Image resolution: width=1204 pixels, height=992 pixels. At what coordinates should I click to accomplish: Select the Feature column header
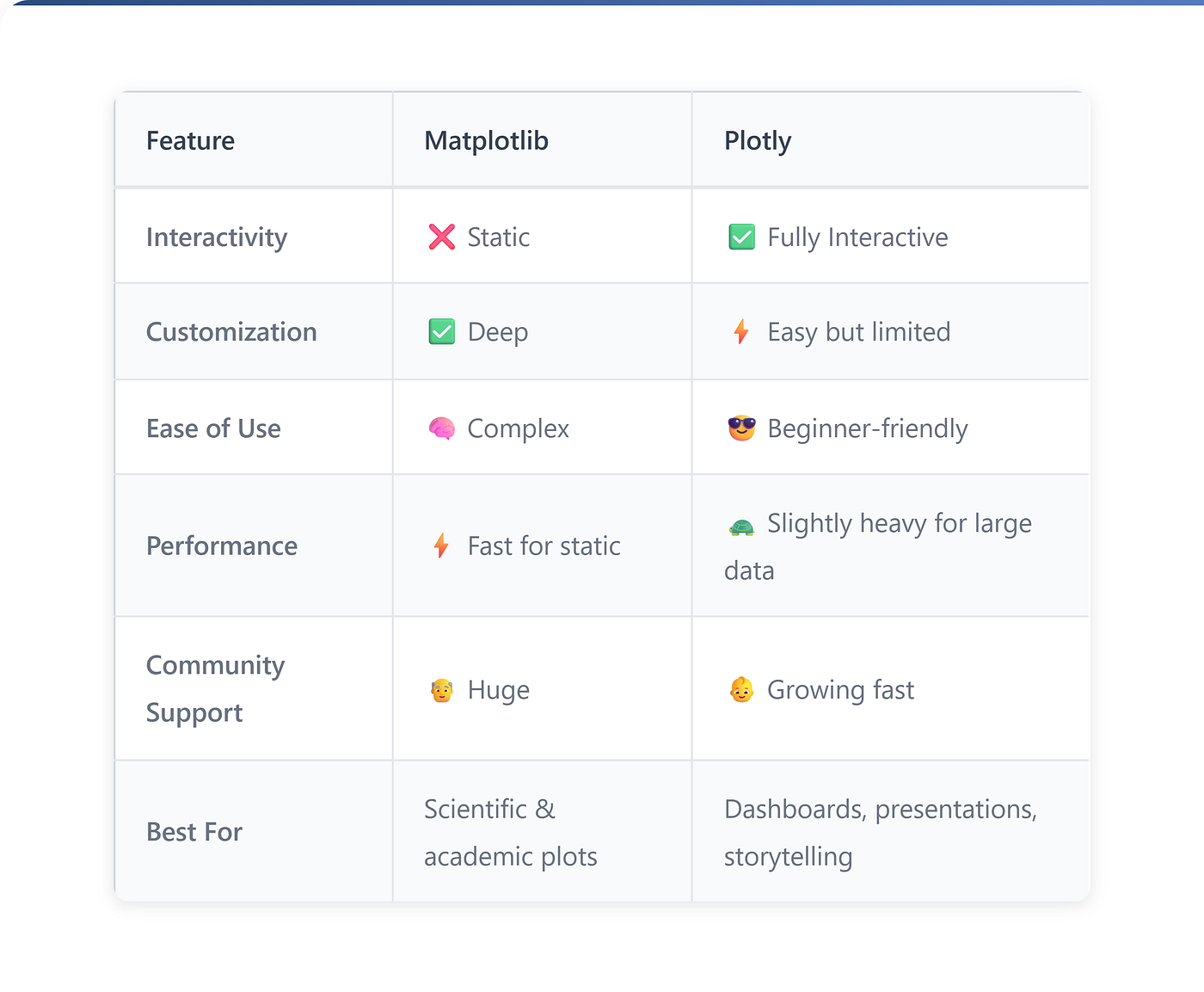[190, 140]
